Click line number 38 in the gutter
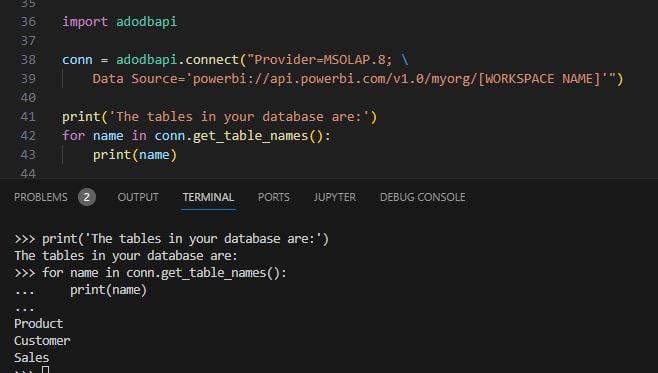Image resolution: width=658 pixels, height=373 pixels. click(x=28, y=60)
